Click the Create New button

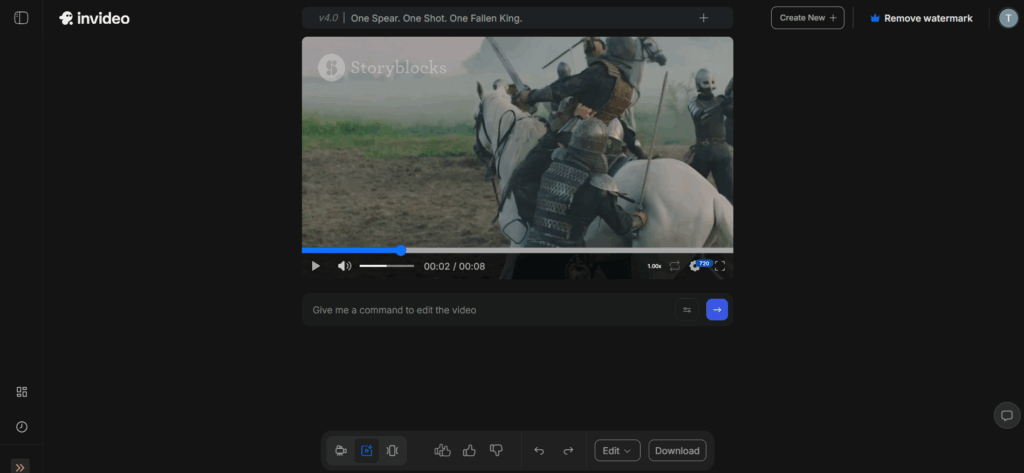pyautogui.click(x=807, y=18)
